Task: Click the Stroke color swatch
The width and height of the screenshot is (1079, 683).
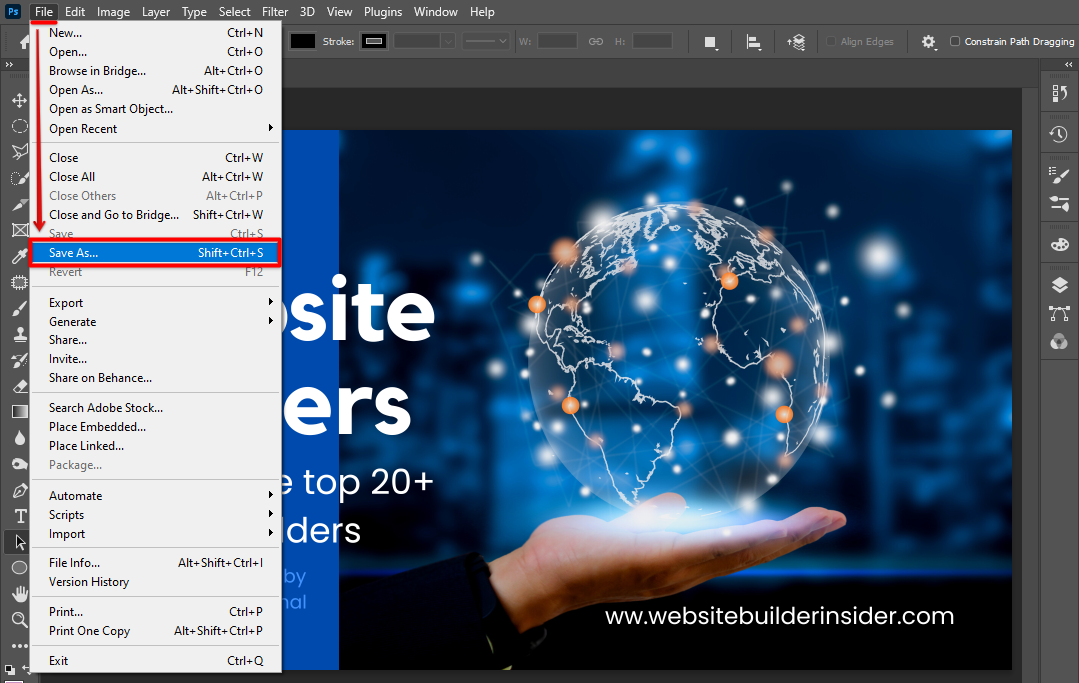Action: pos(374,41)
